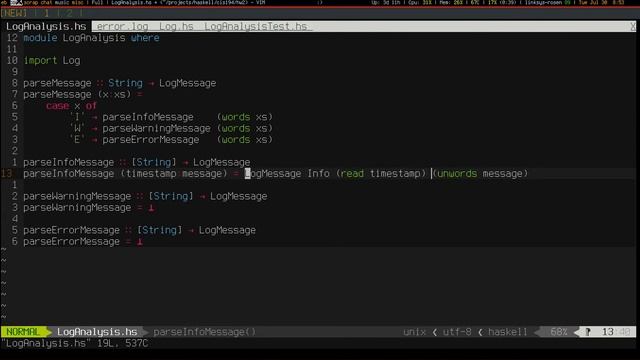Click the utf-8 encoding indicator
640x360 pixels.
tap(457, 332)
